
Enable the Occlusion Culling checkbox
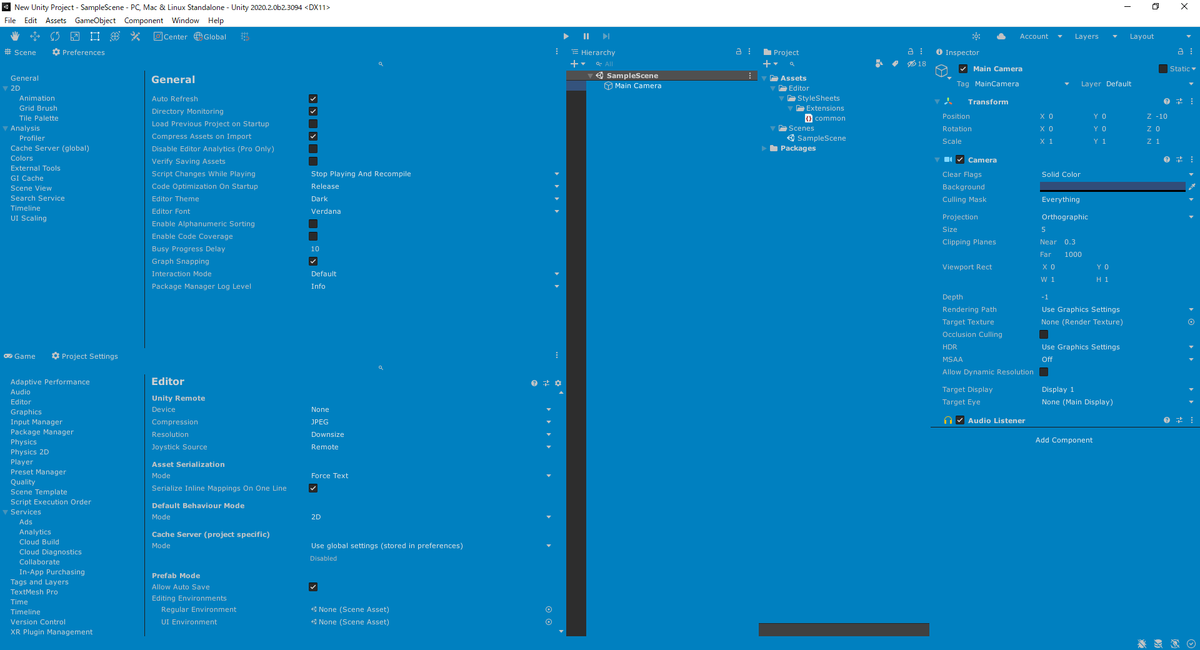1044,335
